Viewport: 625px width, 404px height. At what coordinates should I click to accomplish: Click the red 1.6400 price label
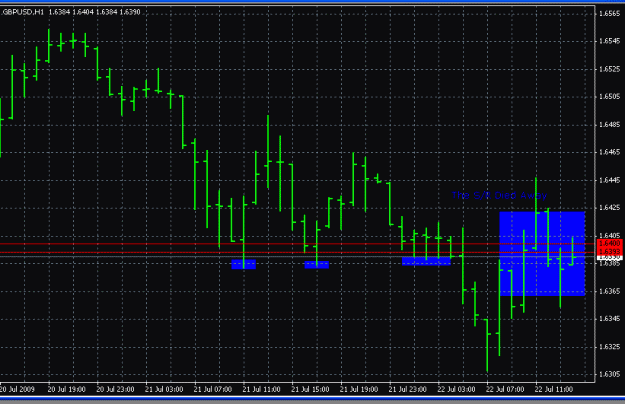[x=610, y=243]
